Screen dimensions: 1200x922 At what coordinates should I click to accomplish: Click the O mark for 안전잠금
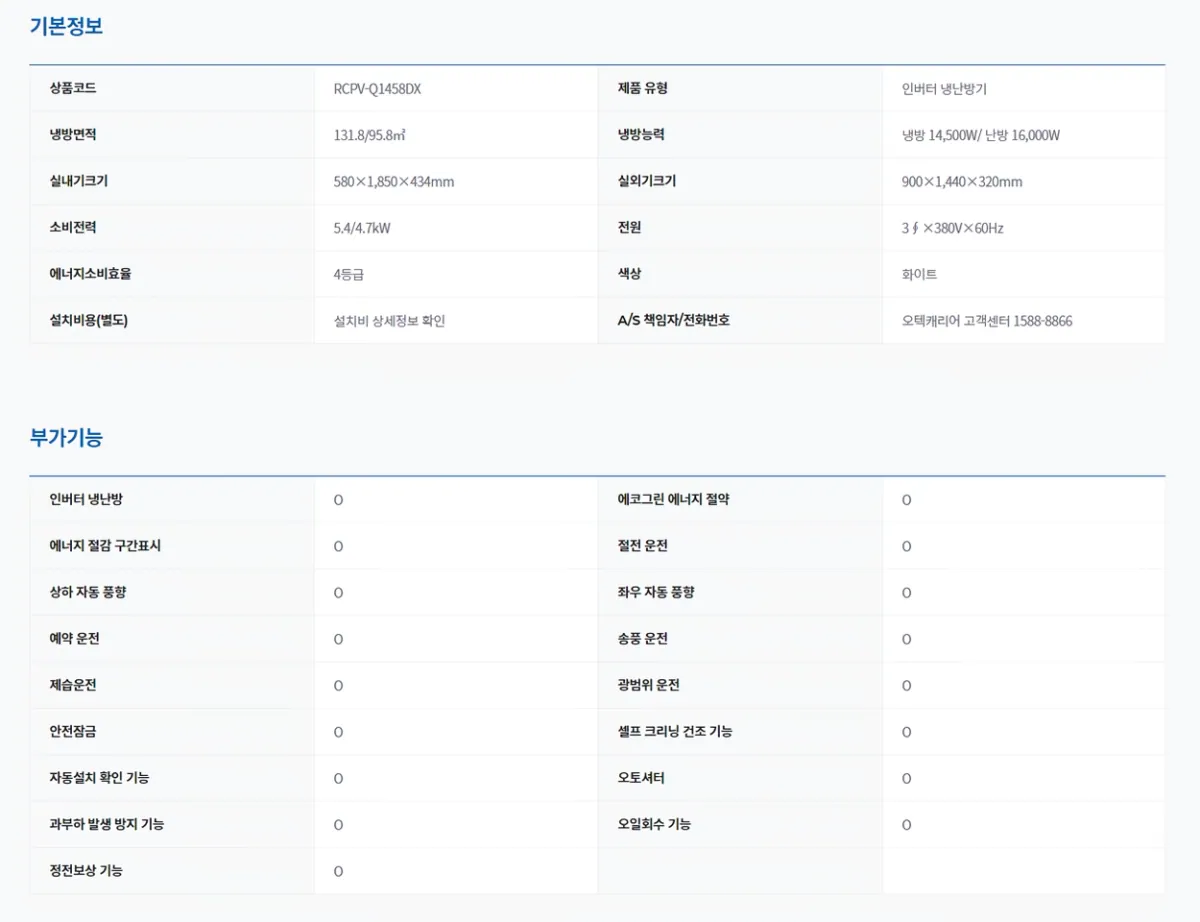point(338,732)
